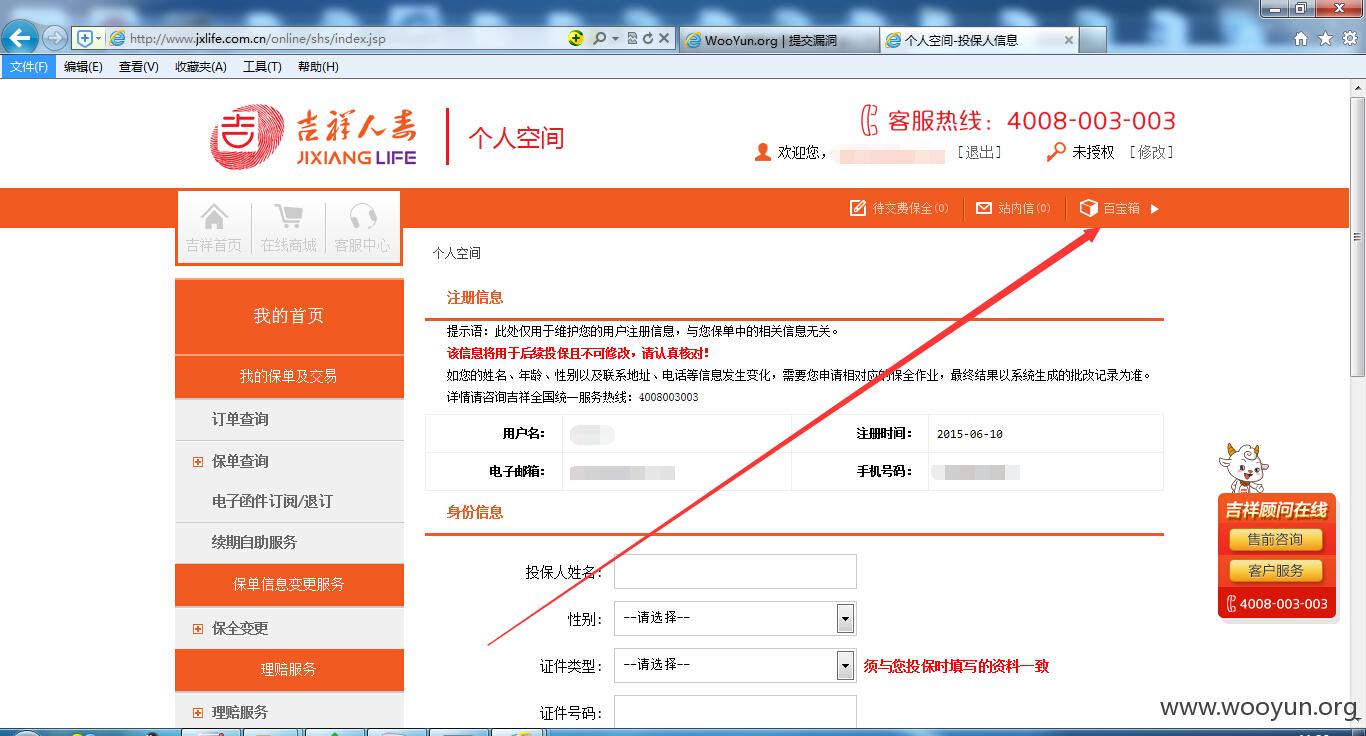
Task: Click the compatibility view icon
Action: (x=632, y=38)
